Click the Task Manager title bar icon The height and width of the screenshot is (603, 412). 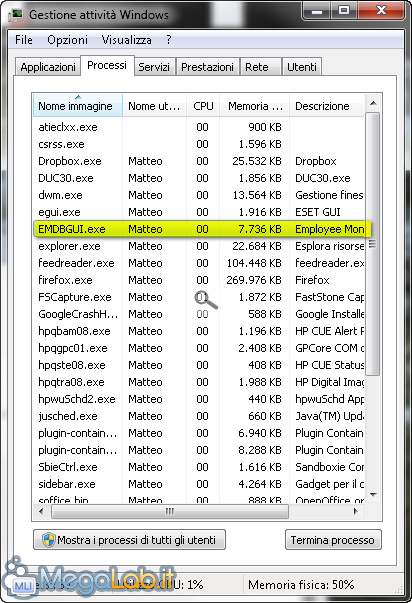click(x=16, y=15)
